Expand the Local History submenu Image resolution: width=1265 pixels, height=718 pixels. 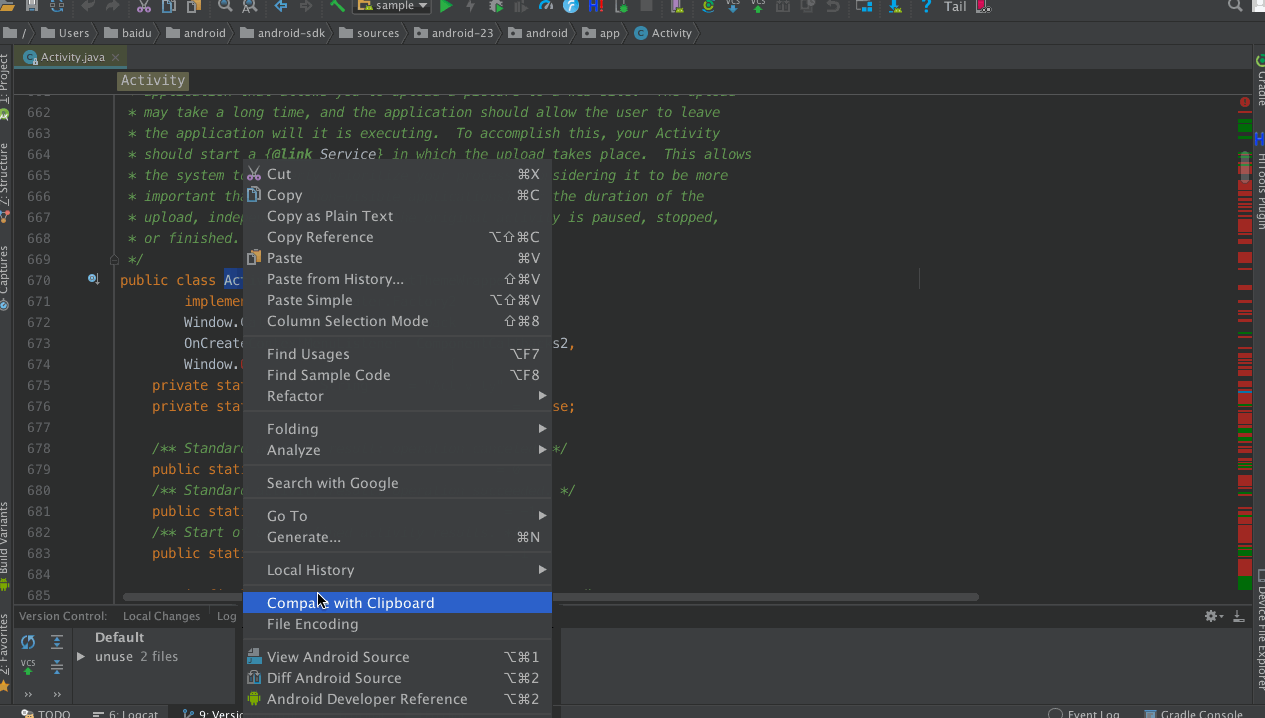pyautogui.click(x=398, y=570)
